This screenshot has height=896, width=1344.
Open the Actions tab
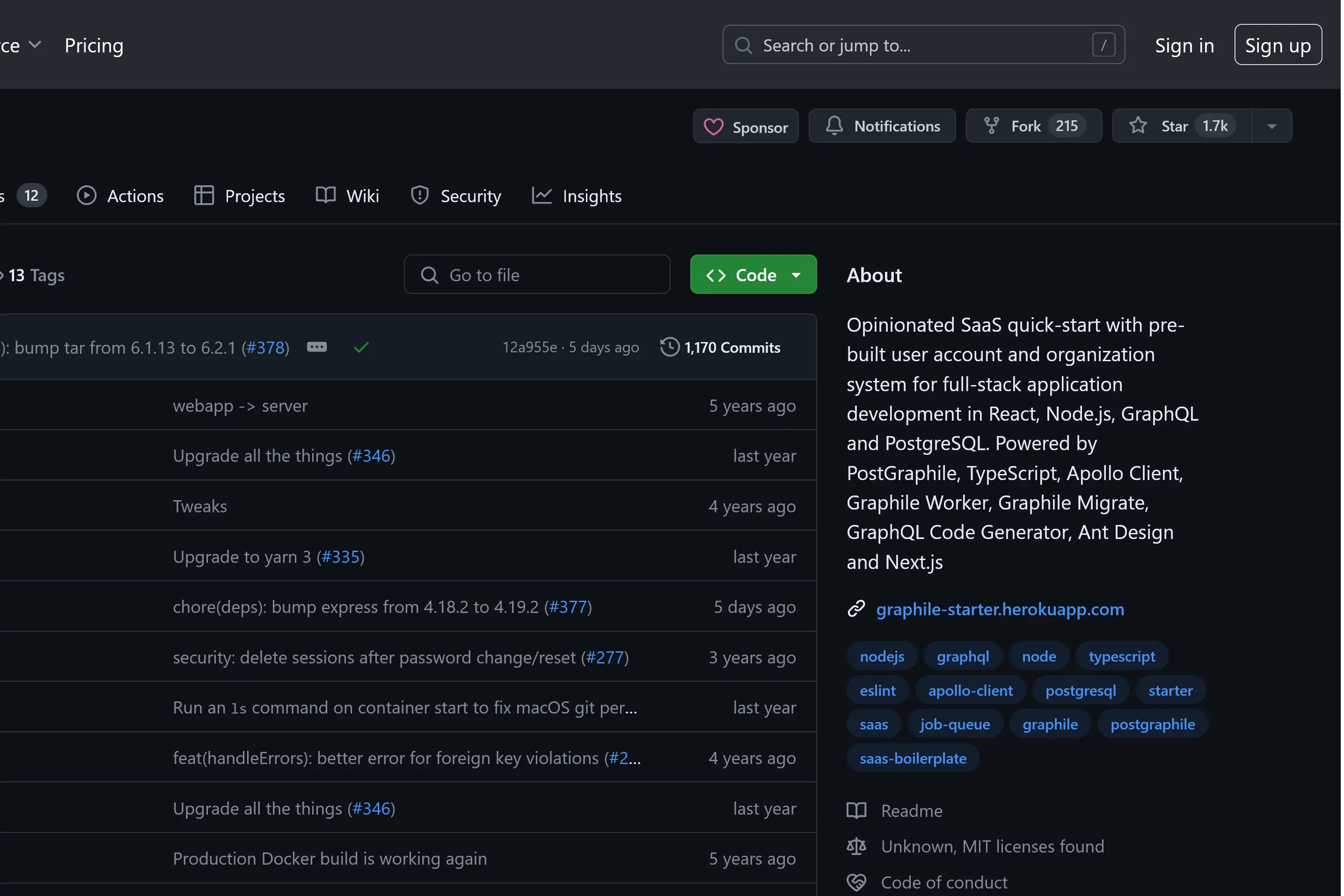coord(121,196)
